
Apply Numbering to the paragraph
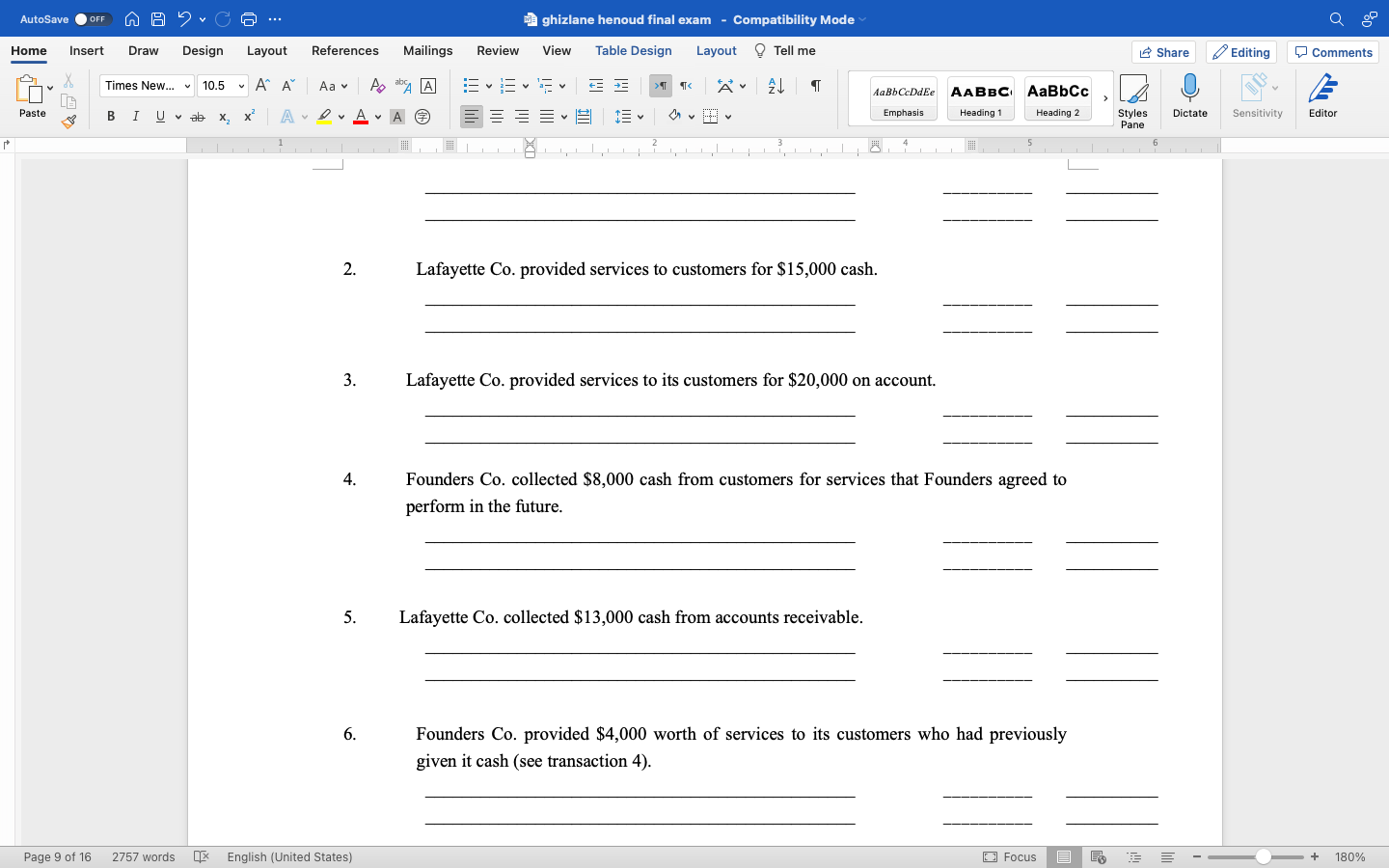[506, 86]
